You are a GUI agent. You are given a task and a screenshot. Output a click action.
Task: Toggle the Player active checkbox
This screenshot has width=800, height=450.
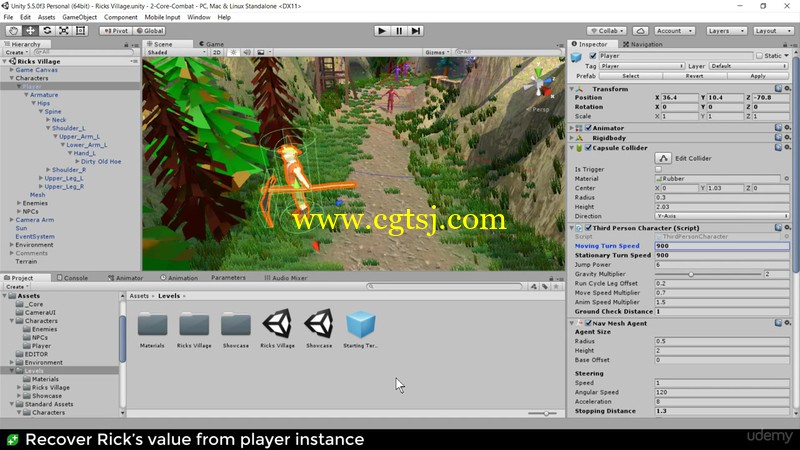592,56
